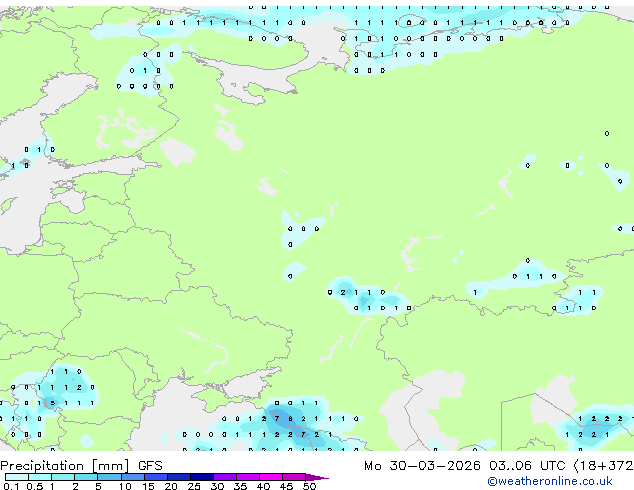Select the 2–5 mm legend color swatch
Screen dimensions: 634x490
86,477
